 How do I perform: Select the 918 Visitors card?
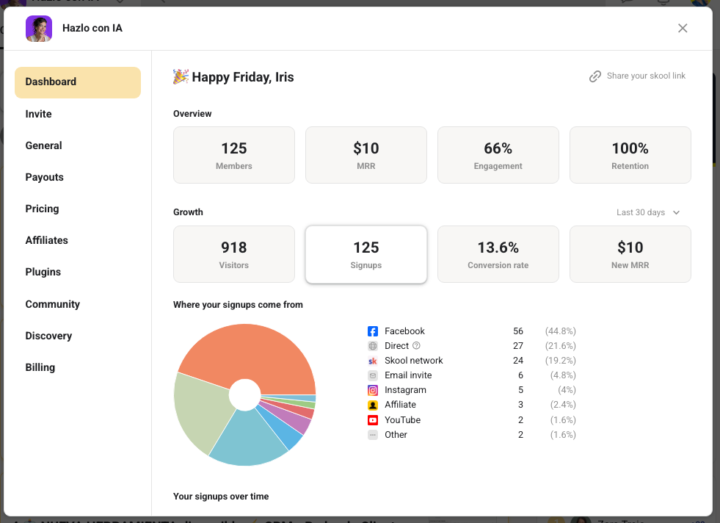(x=234, y=254)
